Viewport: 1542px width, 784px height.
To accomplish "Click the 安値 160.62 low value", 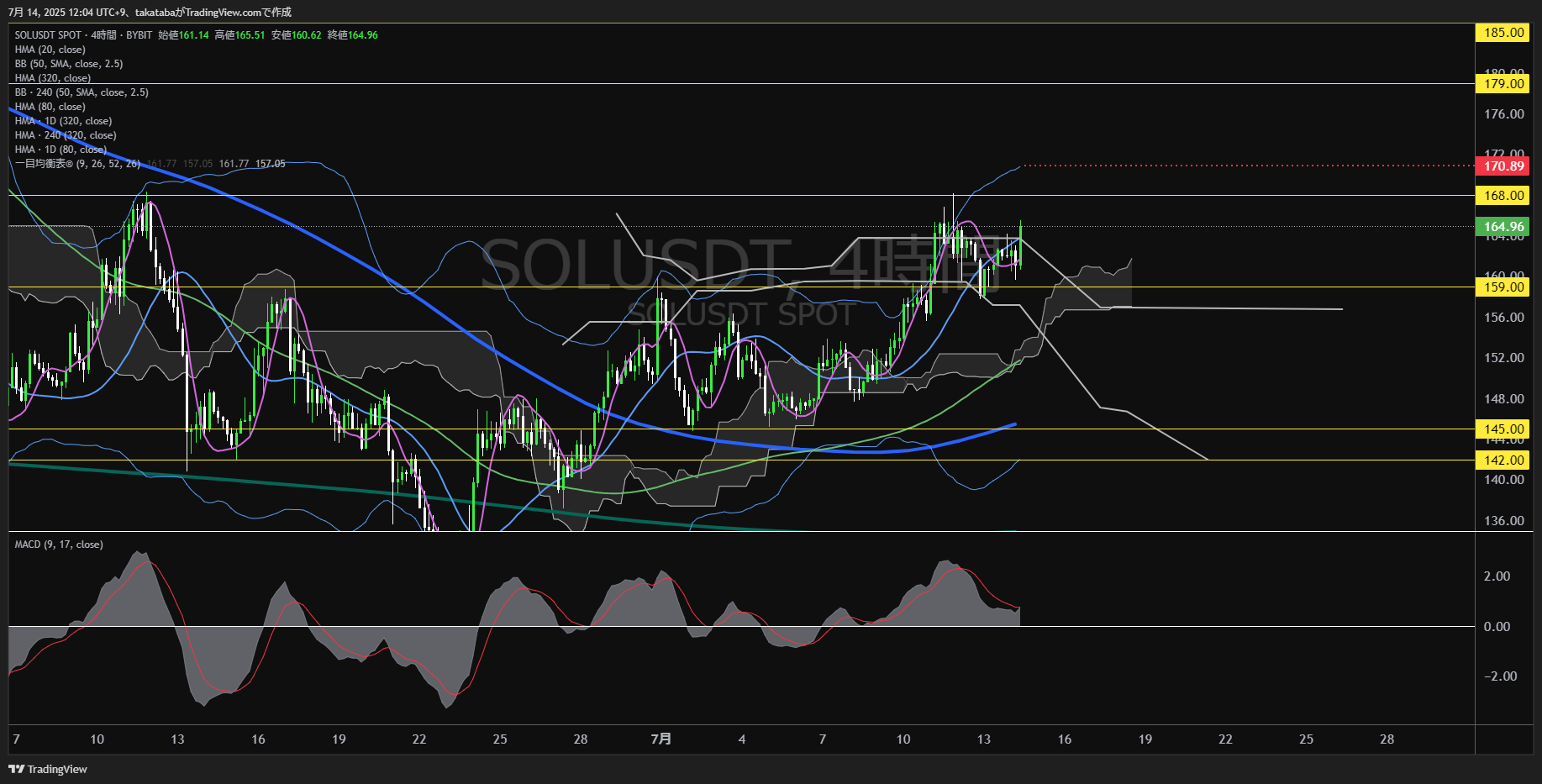I will tap(296, 35).
